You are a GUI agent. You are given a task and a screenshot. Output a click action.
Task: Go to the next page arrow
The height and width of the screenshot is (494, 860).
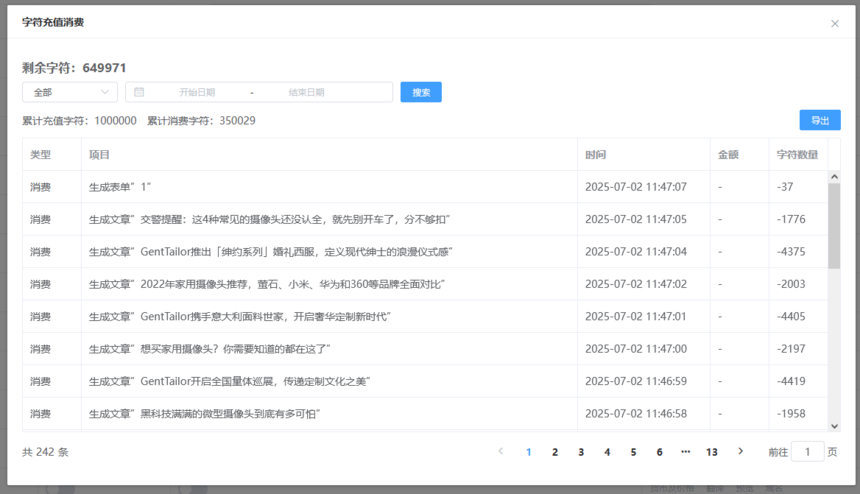[740, 451]
